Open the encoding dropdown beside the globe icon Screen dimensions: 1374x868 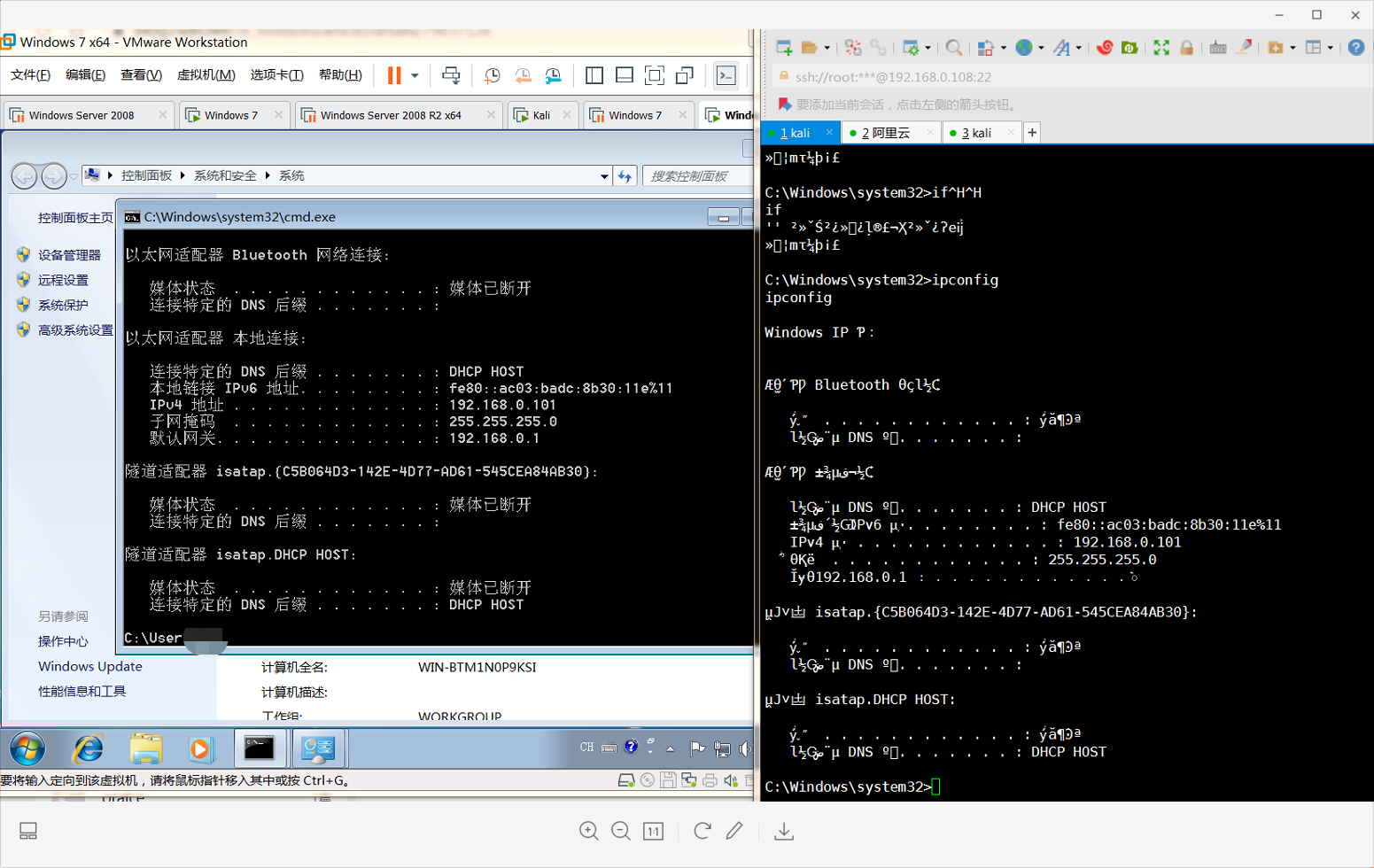(1040, 48)
